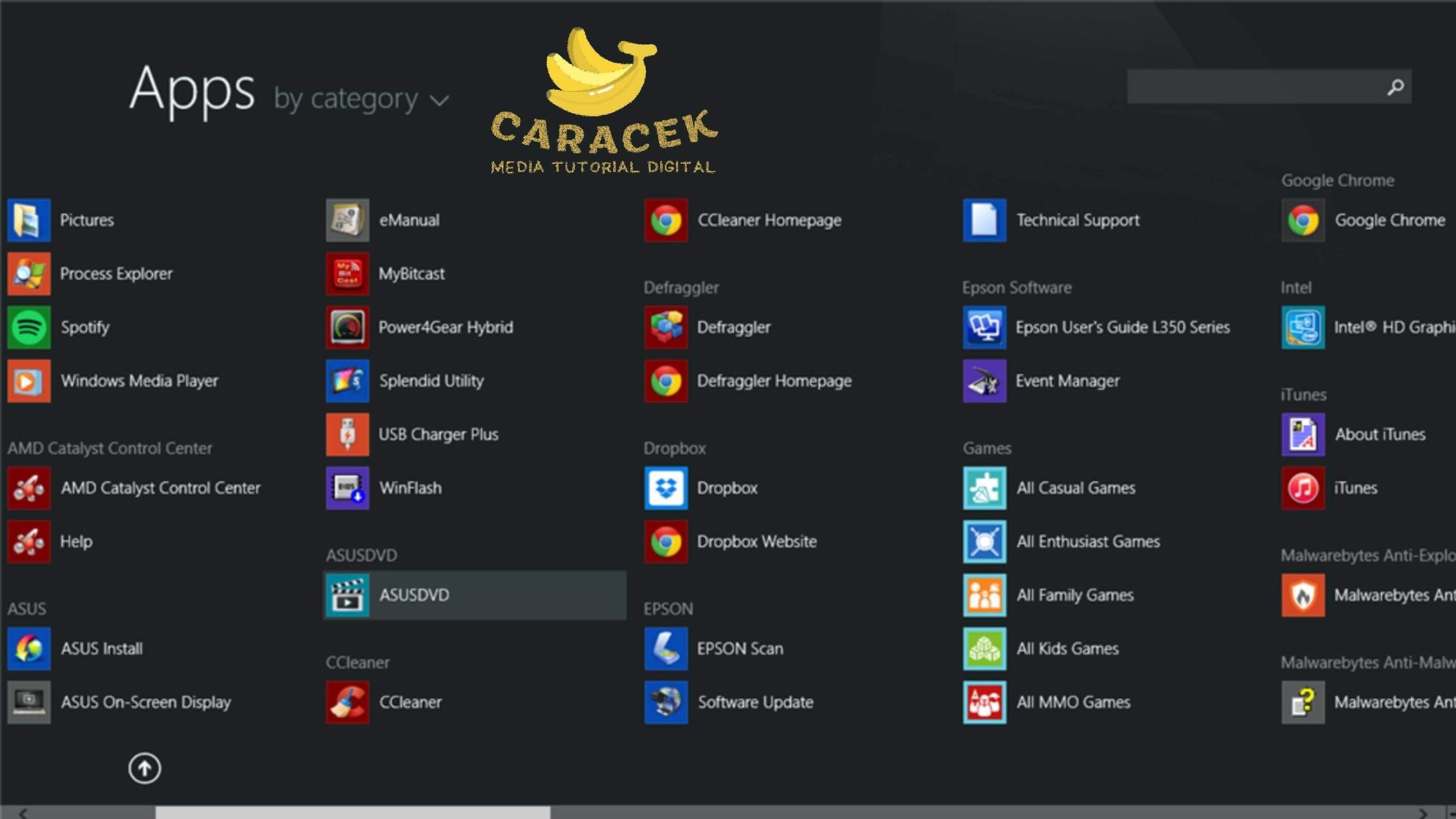Launch the Dropbox app icon

666,488
